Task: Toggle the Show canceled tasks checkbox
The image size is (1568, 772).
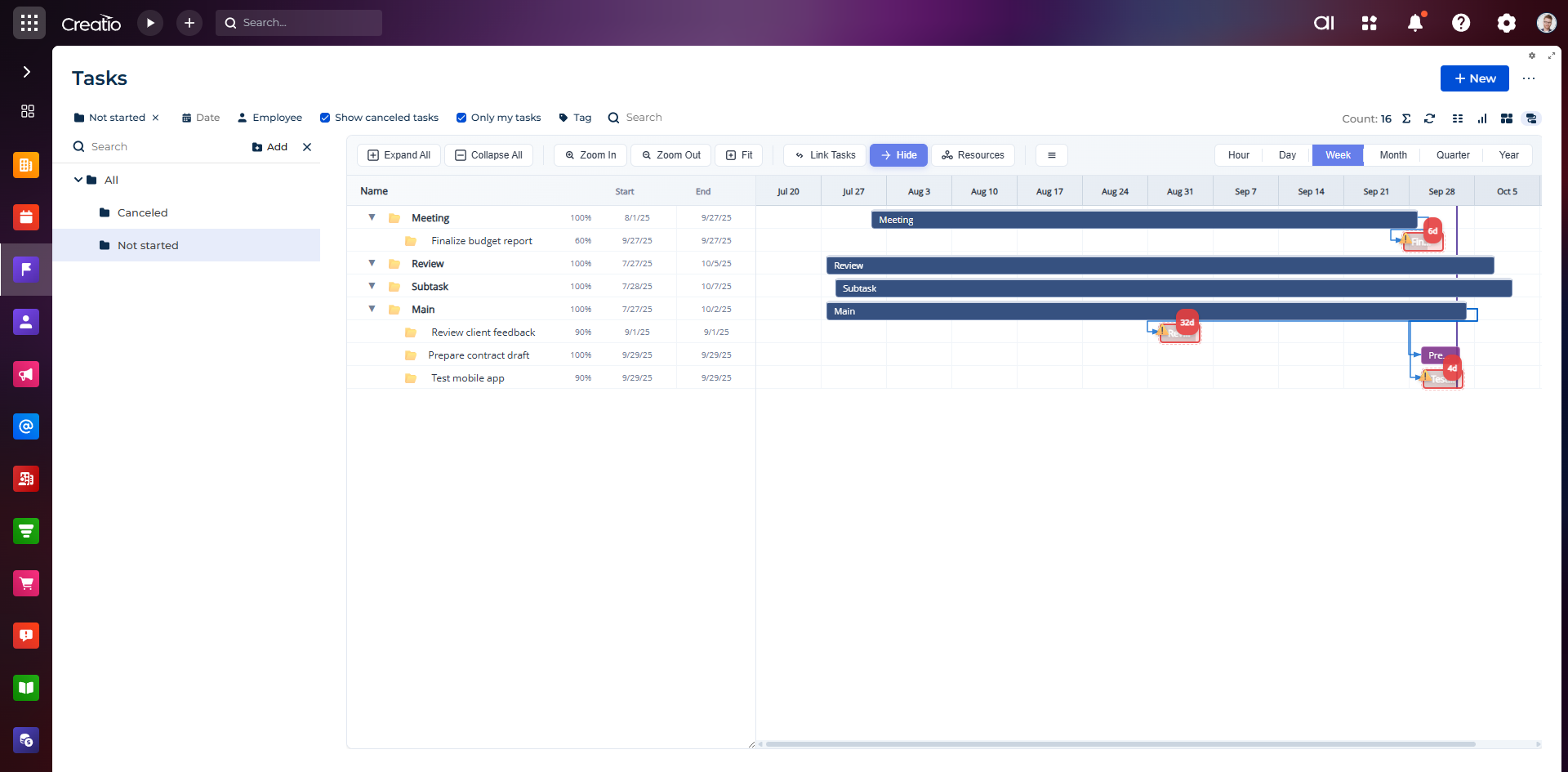Action: [325, 118]
